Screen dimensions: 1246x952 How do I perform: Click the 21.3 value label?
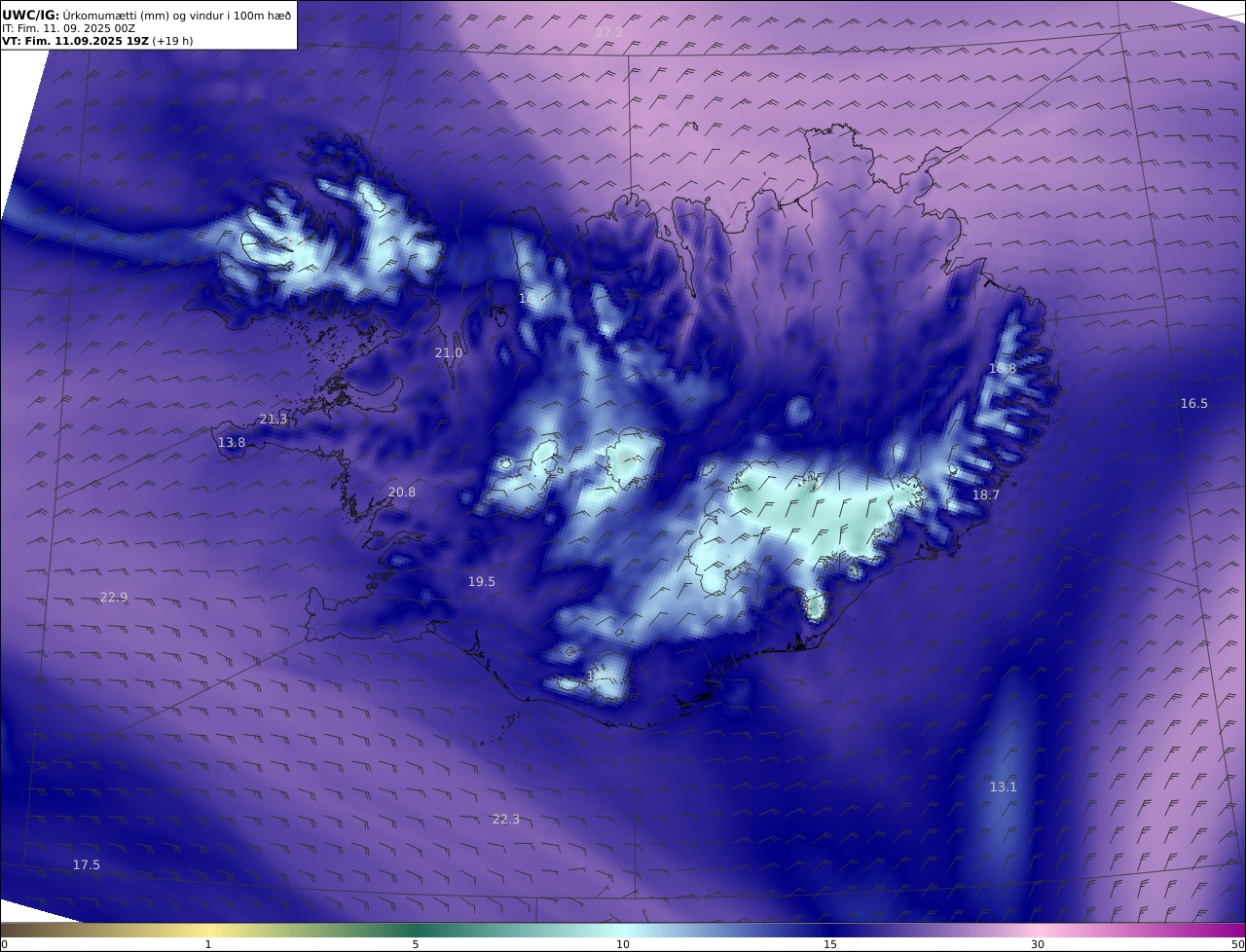pyautogui.click(x=274, y=419)
